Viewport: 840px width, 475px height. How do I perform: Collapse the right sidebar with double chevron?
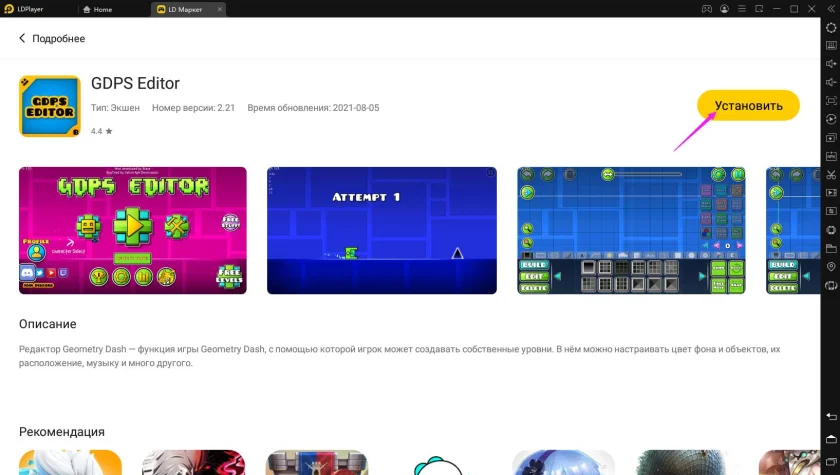coord(831,9)
